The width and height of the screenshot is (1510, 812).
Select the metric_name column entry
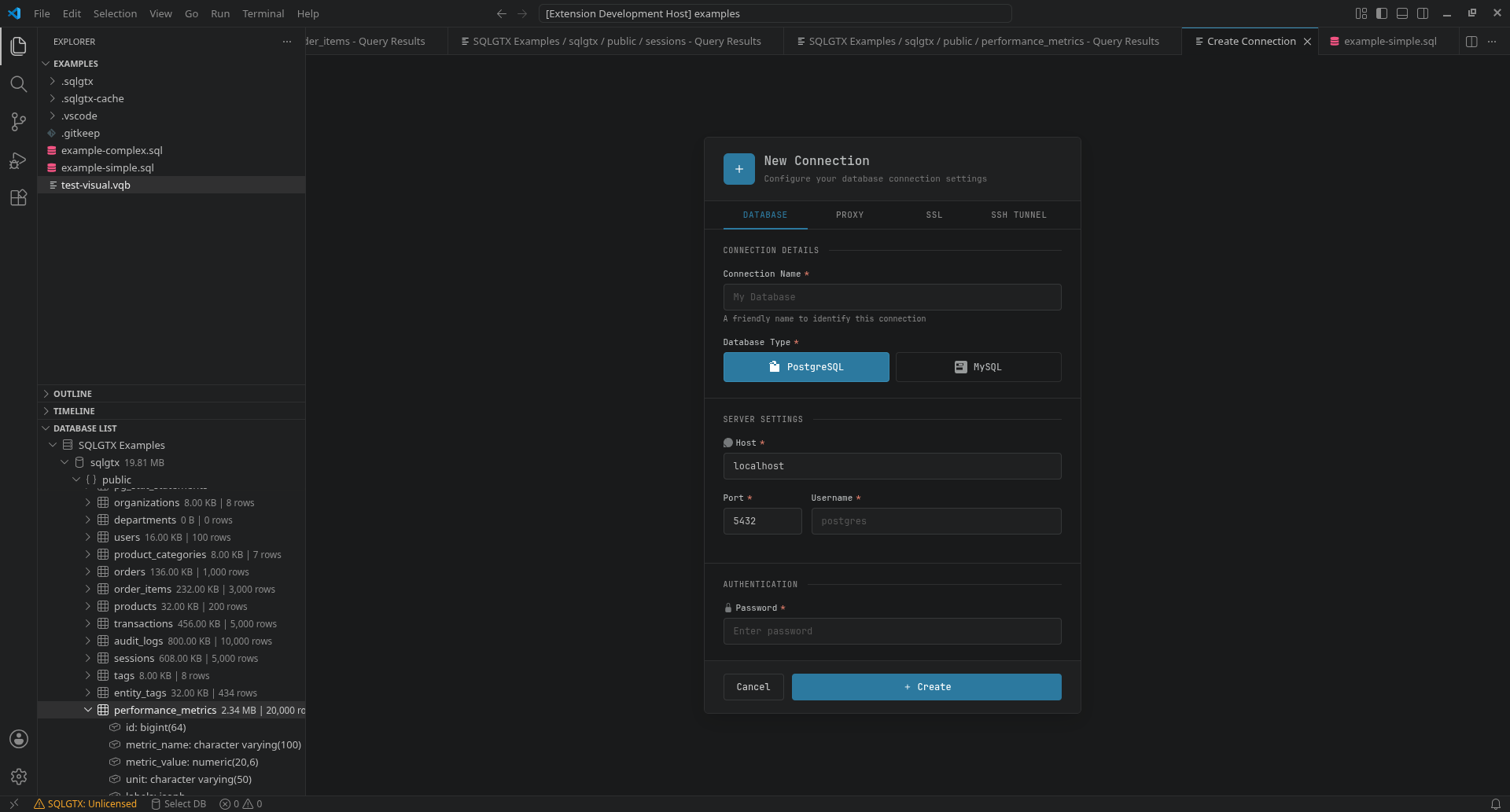coord(171,744)
